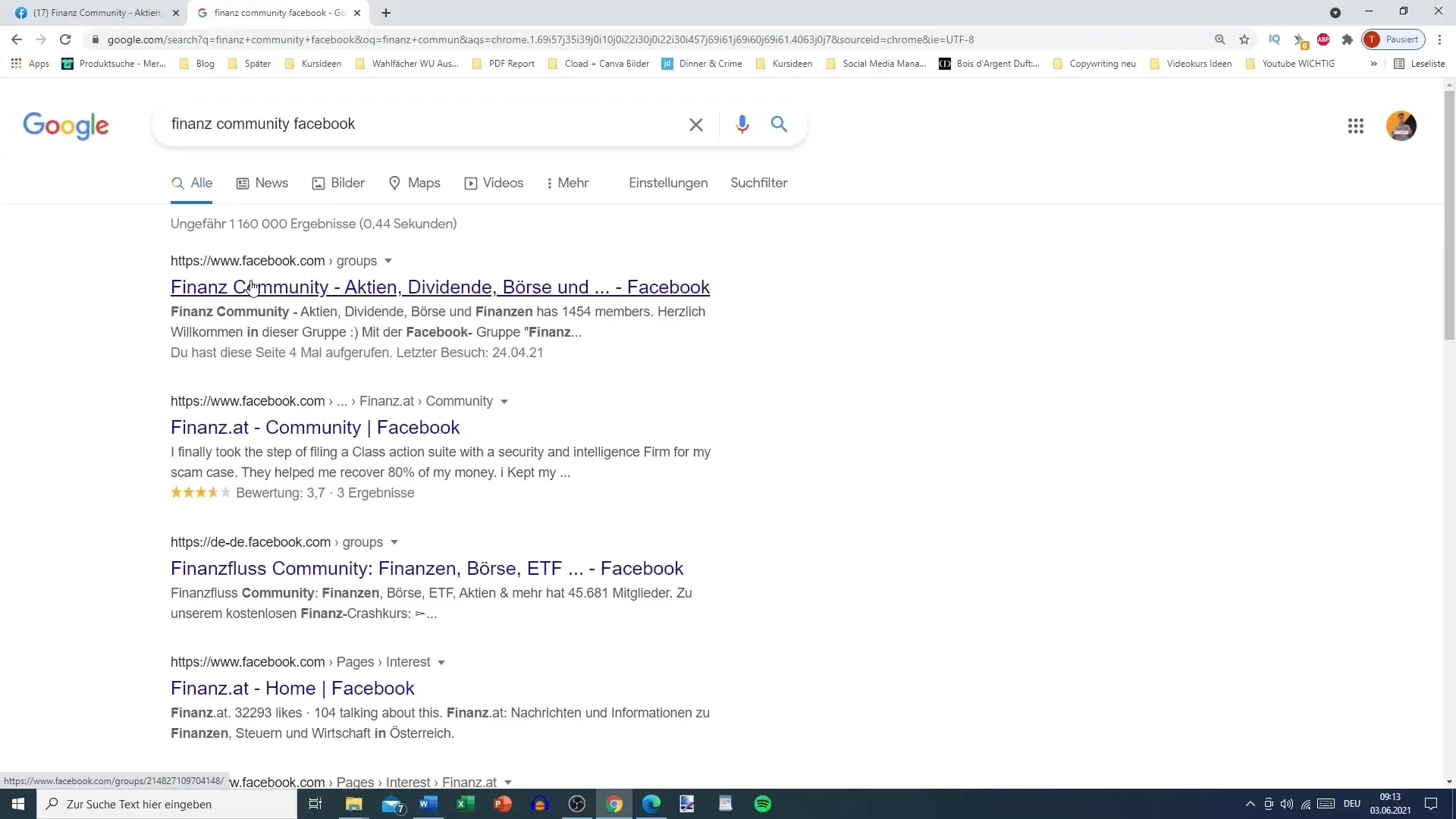Expand the first Facebook result dropdown arrow
This screenshot has height=819, width=1456.
point(388,260)
